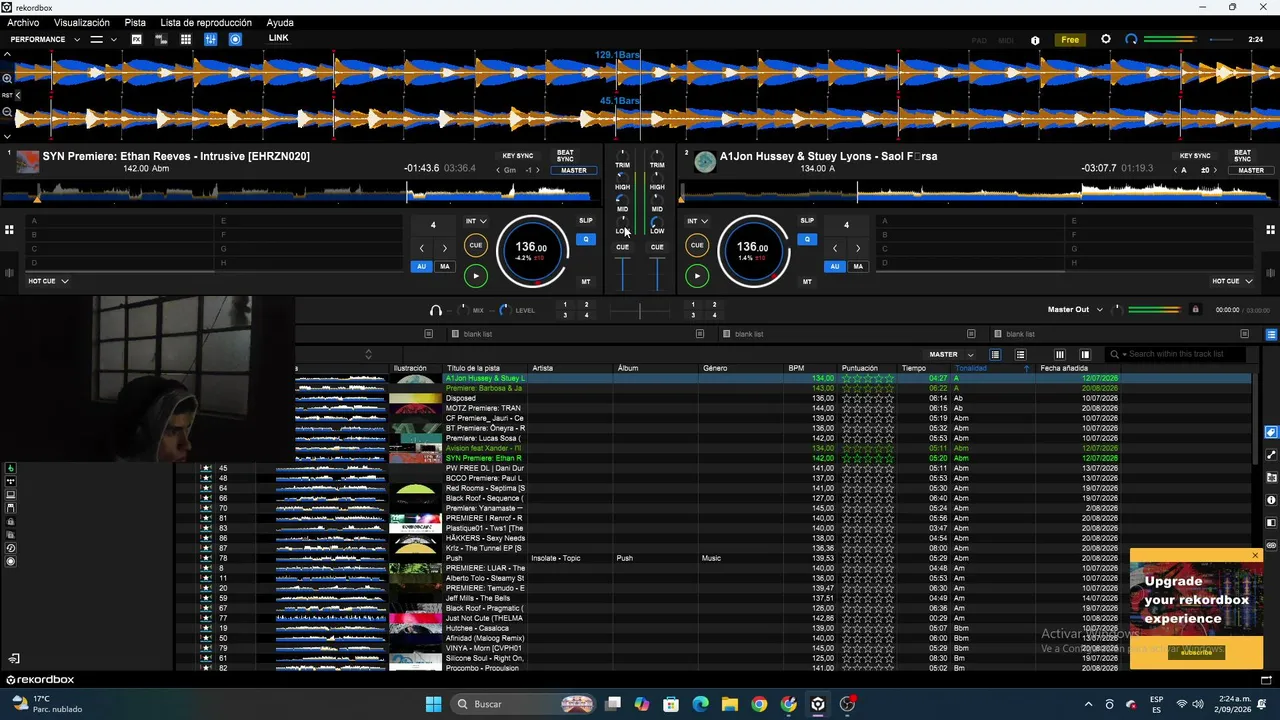
Task: Click the subscribe button in upgrade ad
Action: [1196, 651]
